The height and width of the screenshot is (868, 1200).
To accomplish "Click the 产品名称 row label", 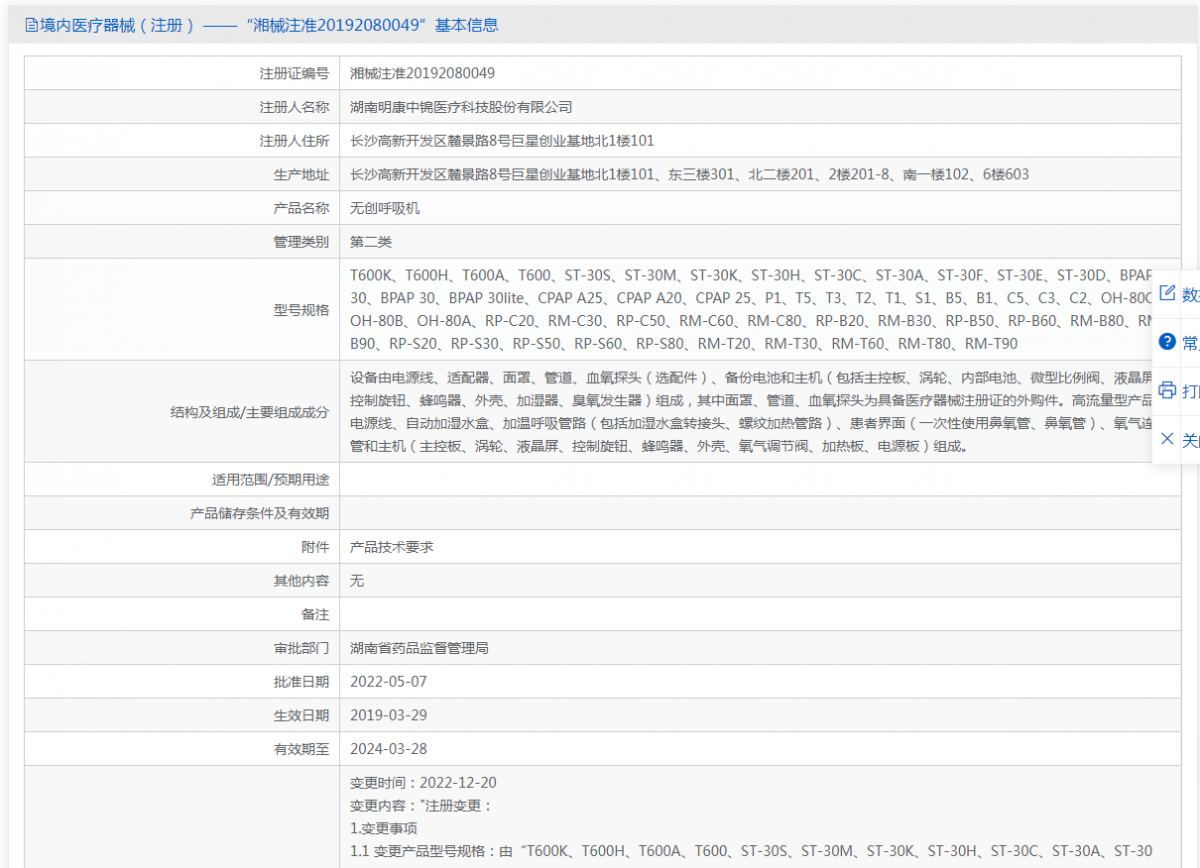I will tap(301, 209).
